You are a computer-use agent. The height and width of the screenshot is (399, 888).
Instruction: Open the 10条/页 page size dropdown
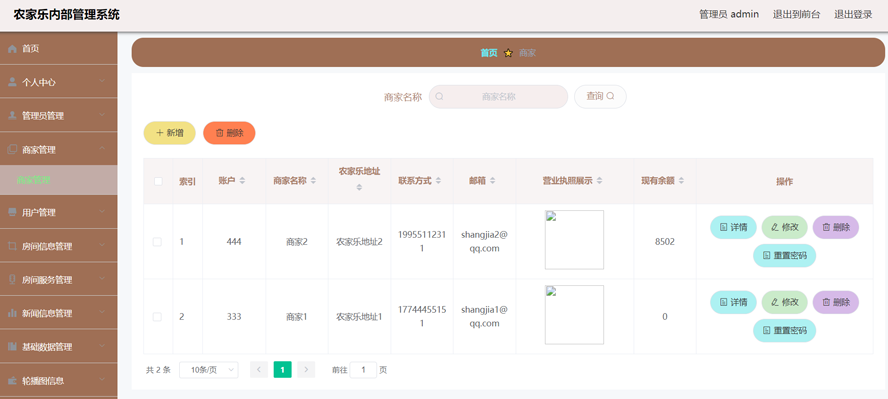tap(208, 370)
